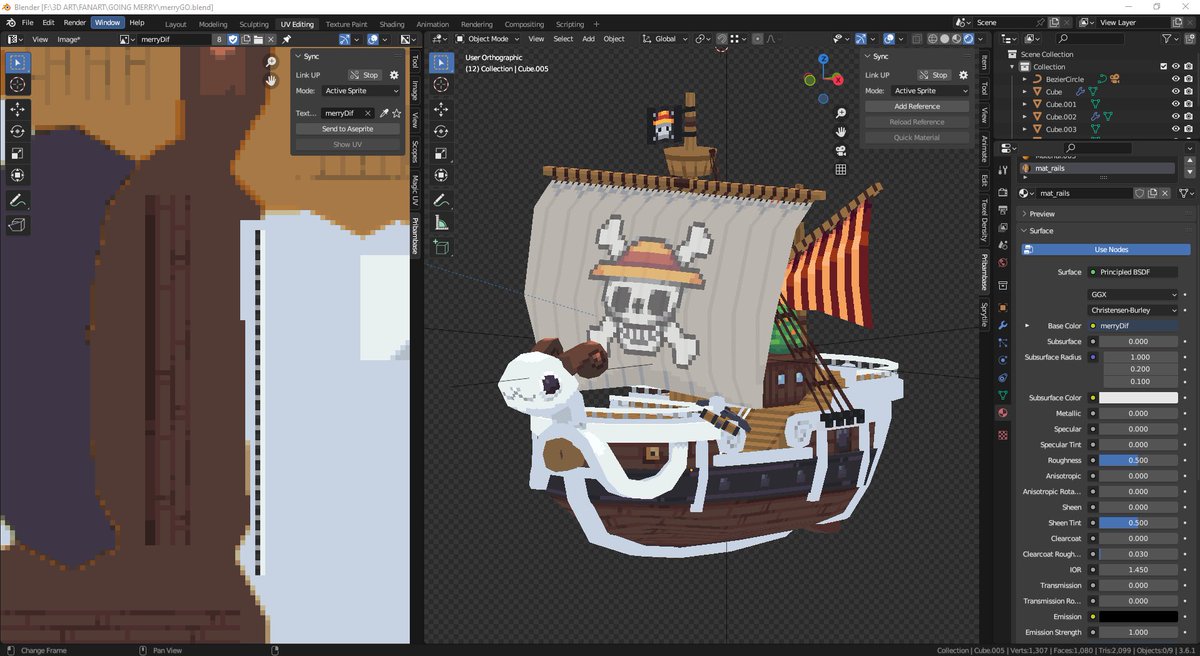Pin the image with the pin icon
The width and height of the screenshot is (1200, 656).
point(285,39)
